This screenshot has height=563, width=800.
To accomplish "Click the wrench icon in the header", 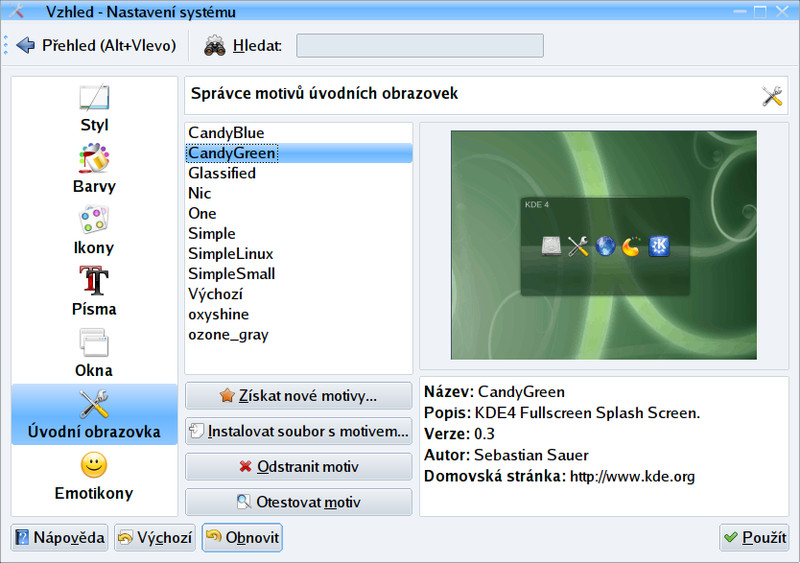I will [772, 96].
